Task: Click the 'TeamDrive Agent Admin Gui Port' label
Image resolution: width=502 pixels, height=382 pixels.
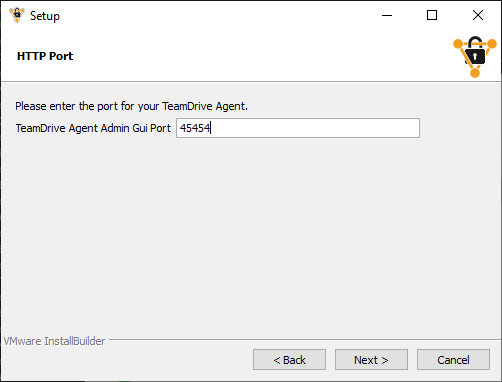Action: [x=93, y=128]
